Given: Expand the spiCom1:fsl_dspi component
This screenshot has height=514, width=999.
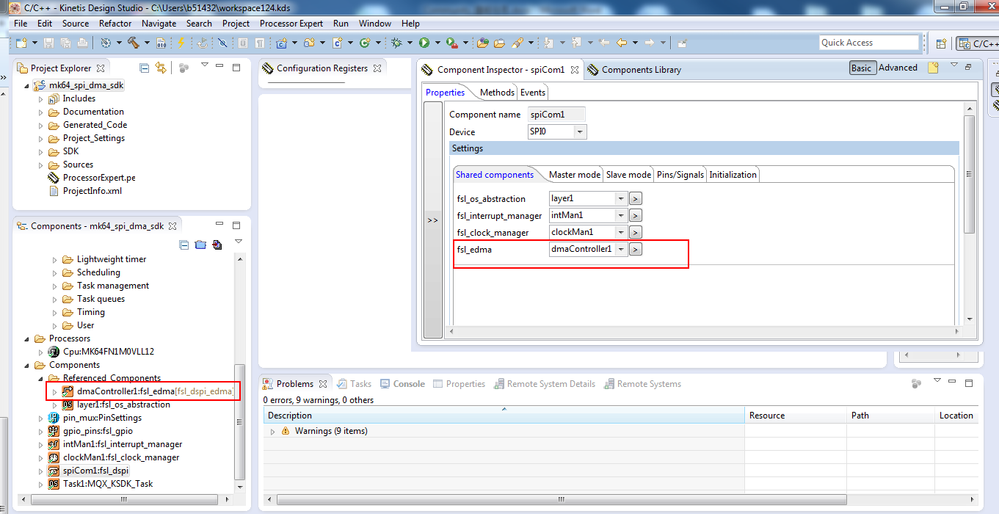Looking at the screenshot, I should [x=41, y=471].
